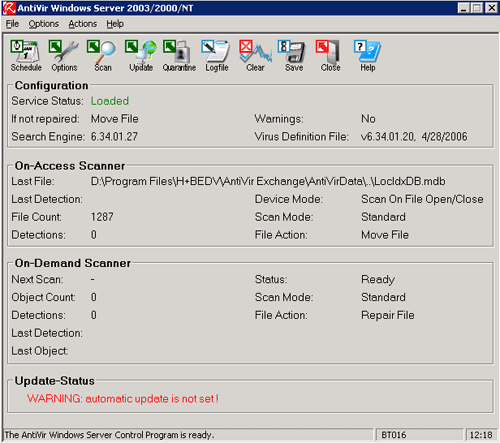Image resolution: width=500 pixels, height=443 pixels.
Task: Click the Last File path LocIdxDB.mdb
Action: coord(268,181)
